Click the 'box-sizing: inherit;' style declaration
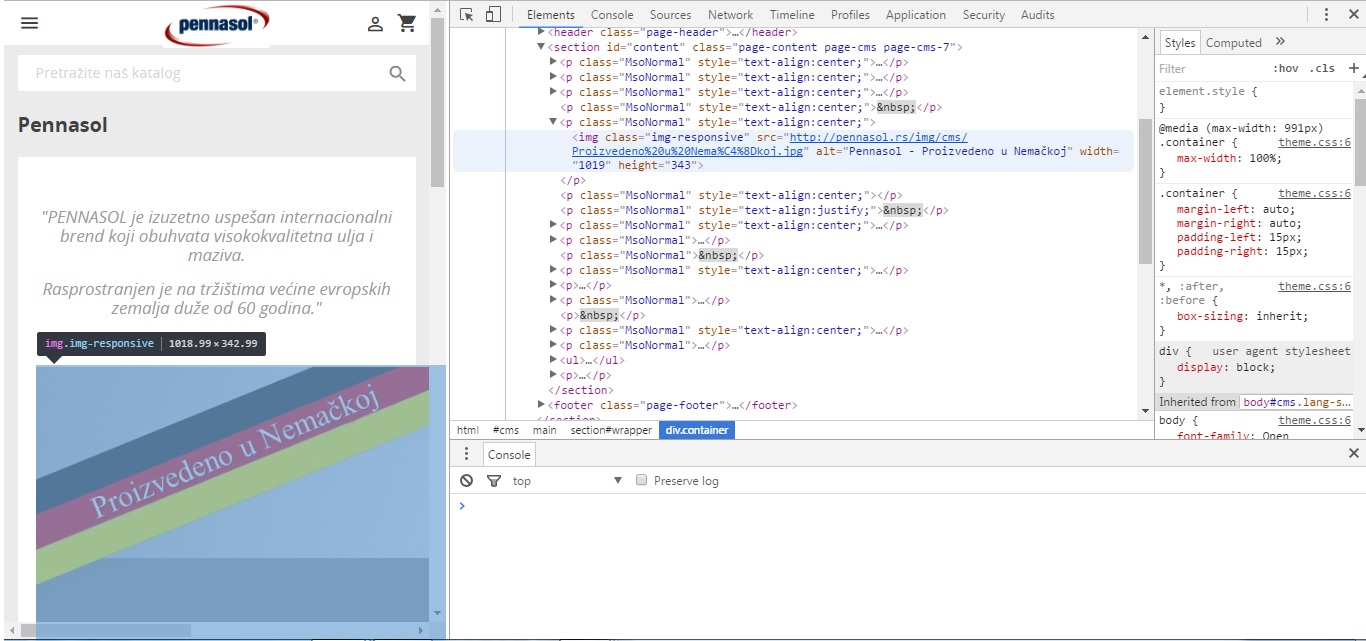Viewport: 1366px width, 641px height. [x=1242, y=316]
